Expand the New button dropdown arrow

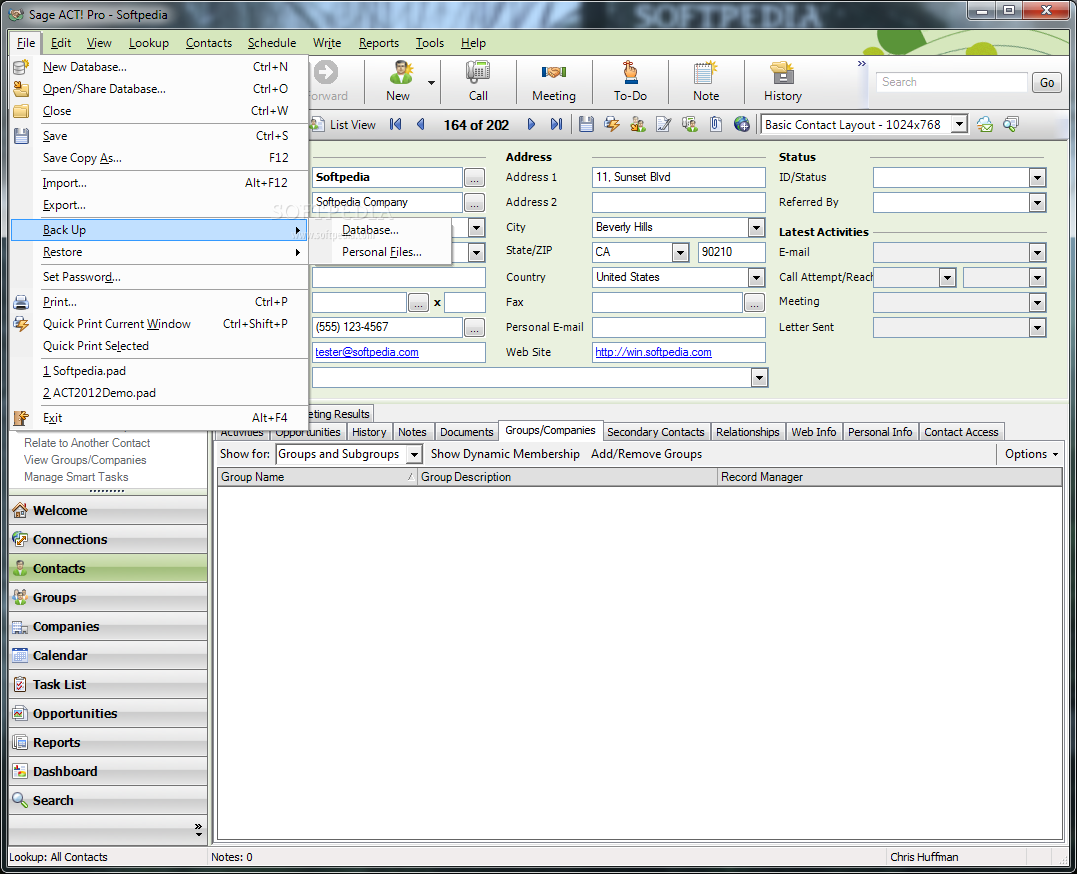point(431,82)
